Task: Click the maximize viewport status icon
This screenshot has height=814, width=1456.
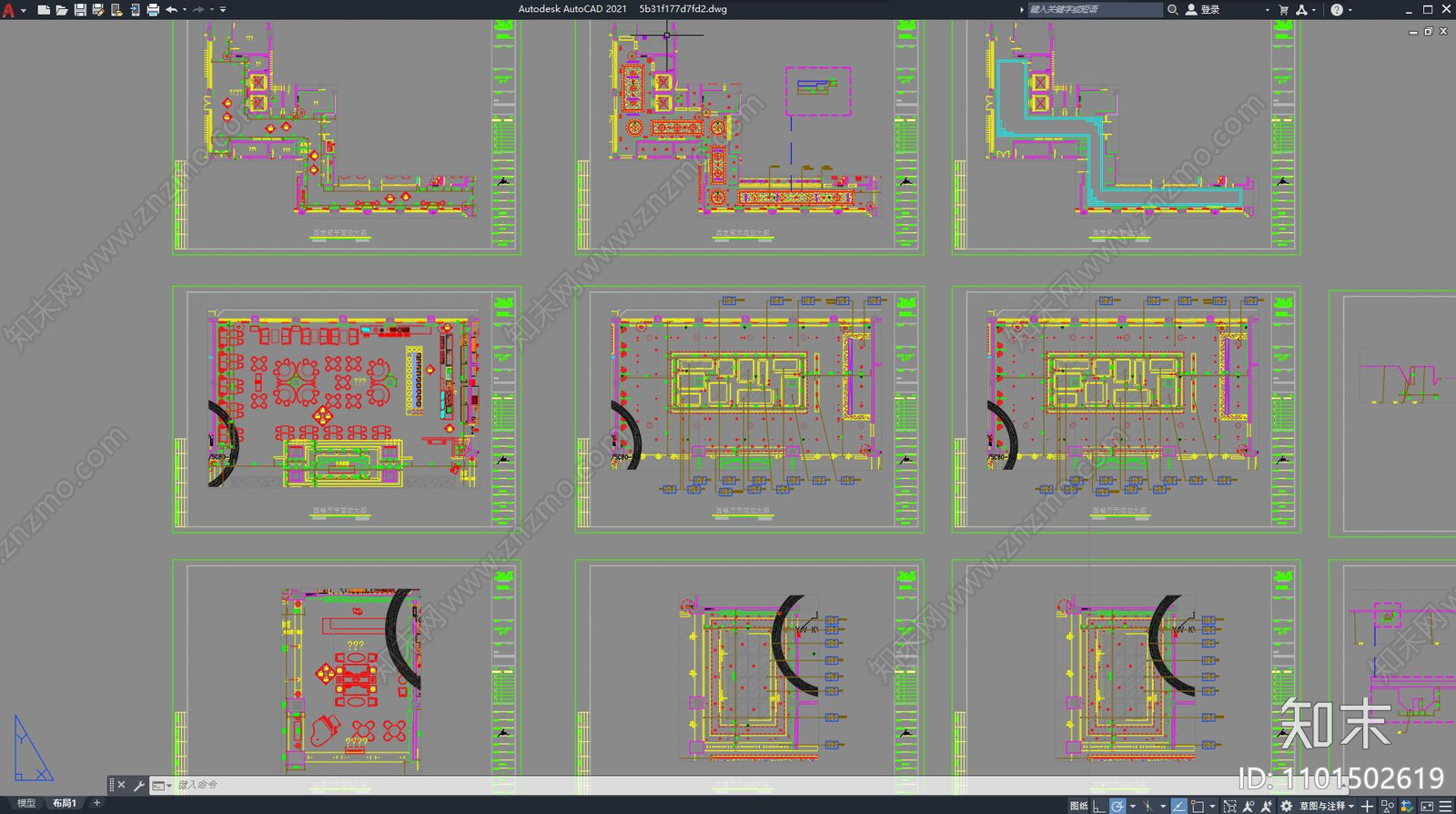Action: click(x=1229, y=806)
